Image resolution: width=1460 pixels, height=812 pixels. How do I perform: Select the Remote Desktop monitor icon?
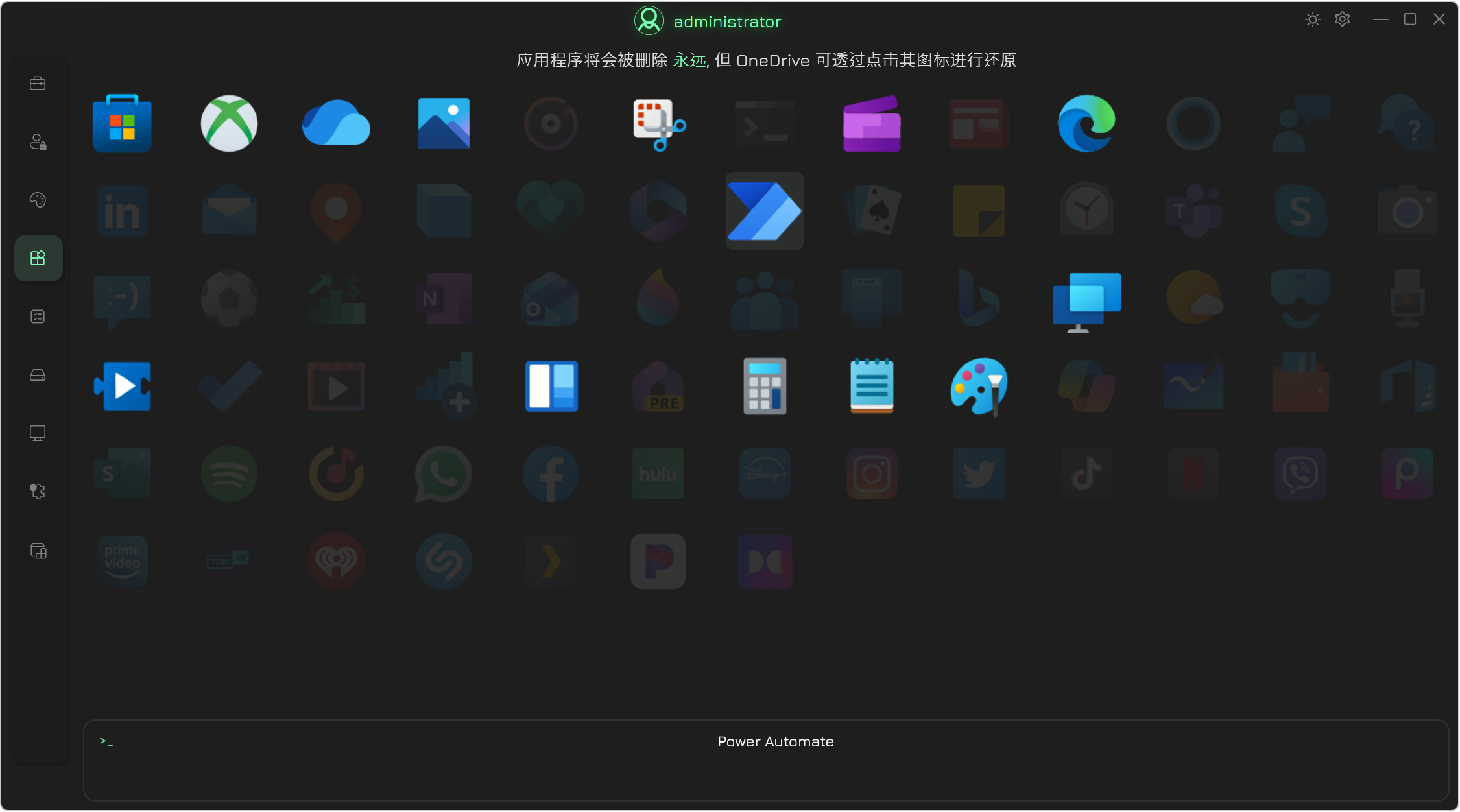coord(1086,302)
